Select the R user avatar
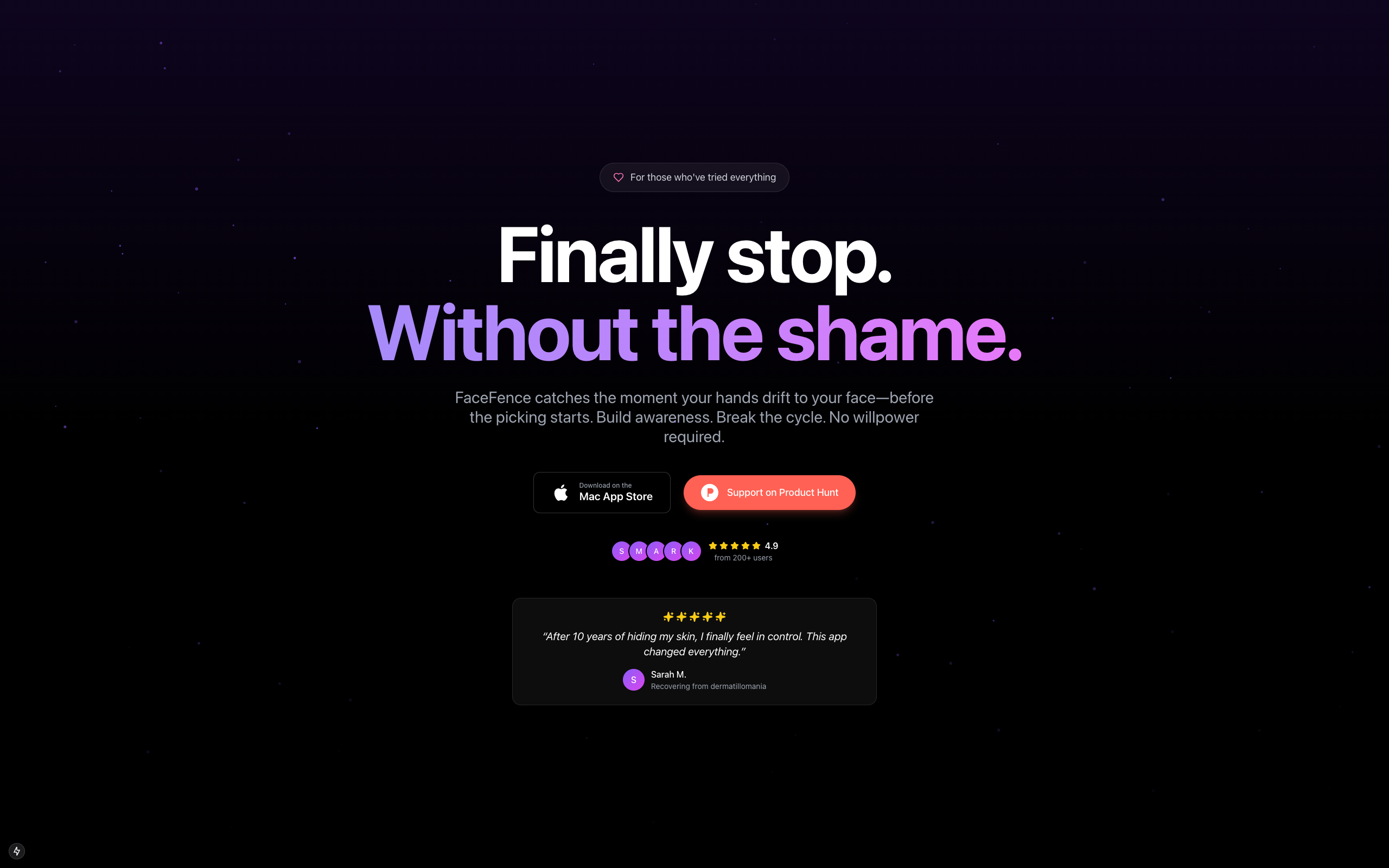The height and width of the screenshot is (868, 1389). (673, 551)
